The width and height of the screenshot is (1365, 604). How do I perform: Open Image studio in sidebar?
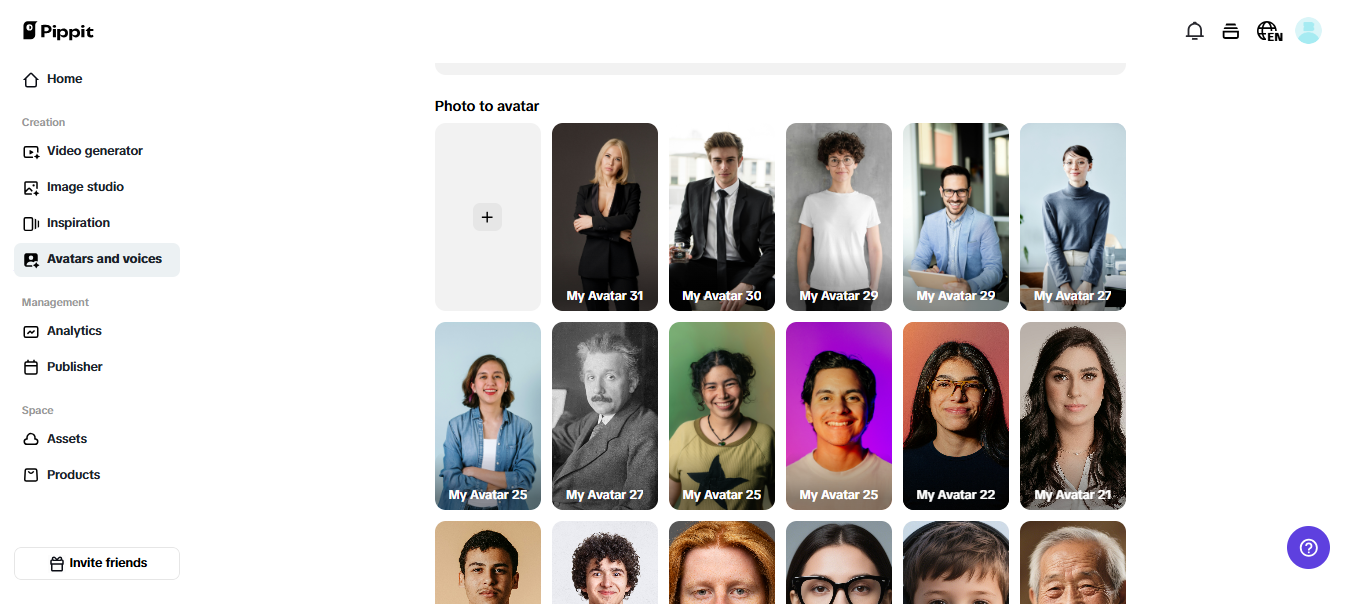(85, 187)
